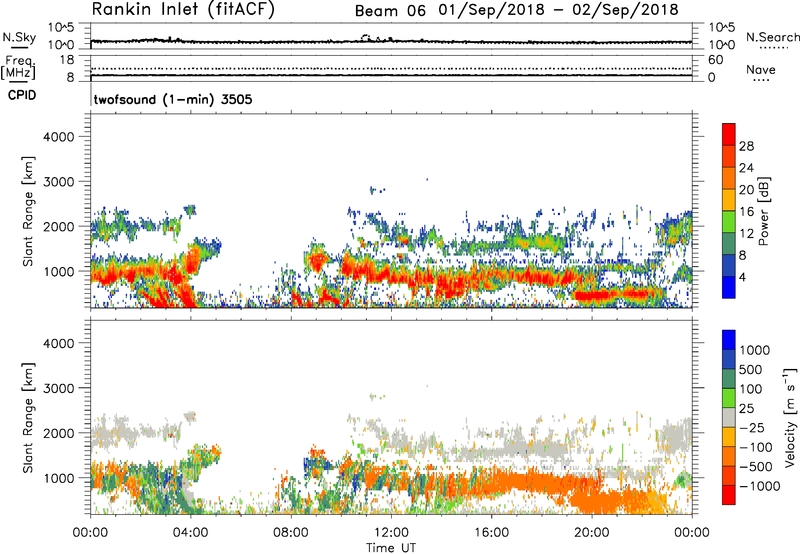Image resolution: width=800 pixels, height=554 pixels.
Task: Pick the red bottom segment of Velocity bar
Action: point(729,495)
